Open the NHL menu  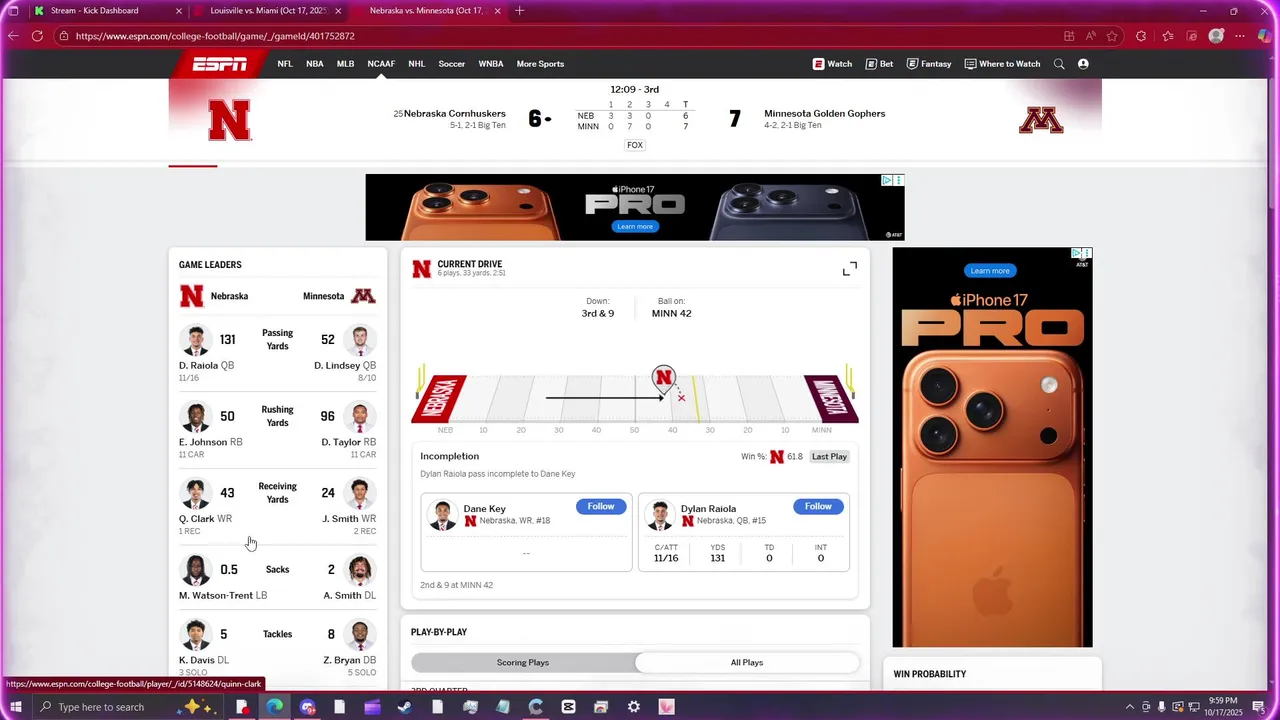point(417,64)
